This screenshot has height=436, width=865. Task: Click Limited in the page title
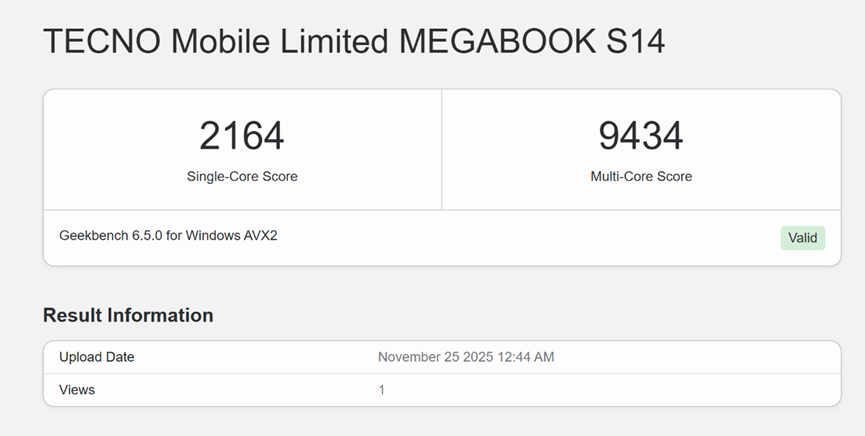click(x=332, y=41)
